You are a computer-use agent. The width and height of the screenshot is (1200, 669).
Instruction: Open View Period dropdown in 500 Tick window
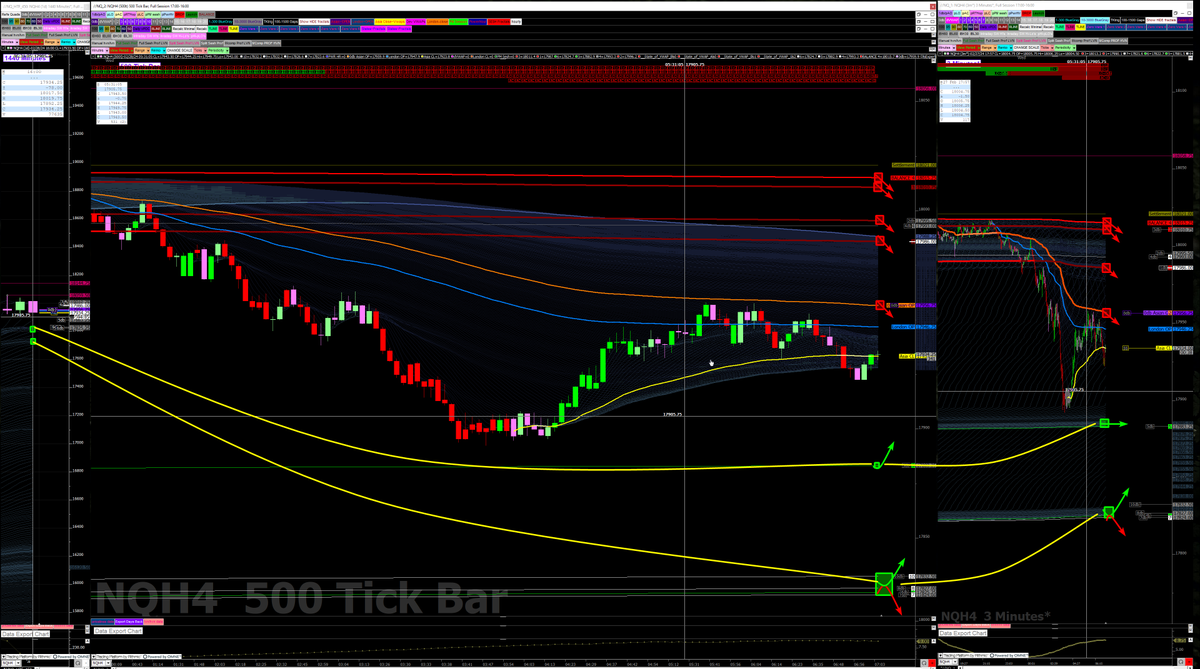point(121,51)
